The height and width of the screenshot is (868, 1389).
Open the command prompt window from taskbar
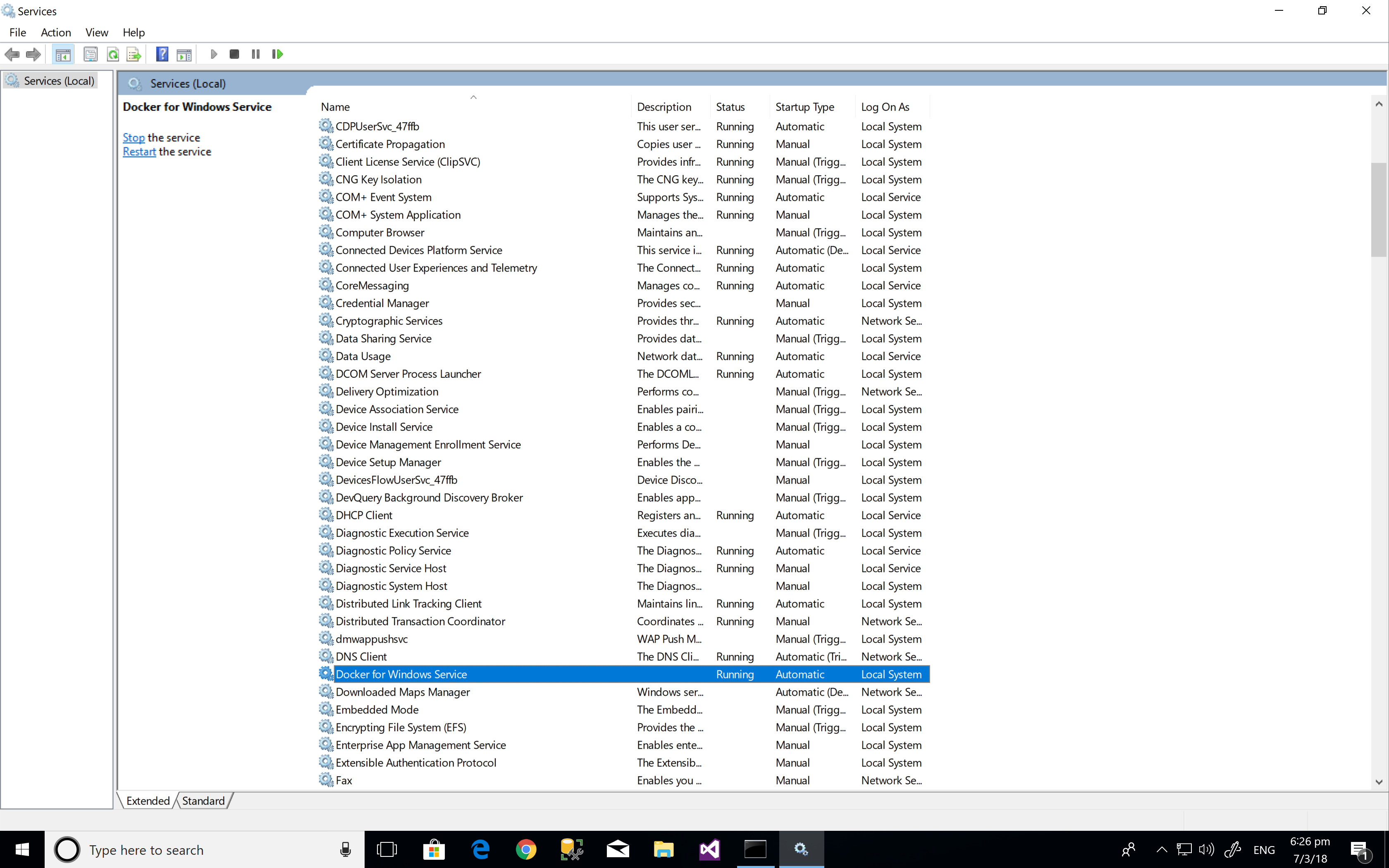tap(755, 850)
